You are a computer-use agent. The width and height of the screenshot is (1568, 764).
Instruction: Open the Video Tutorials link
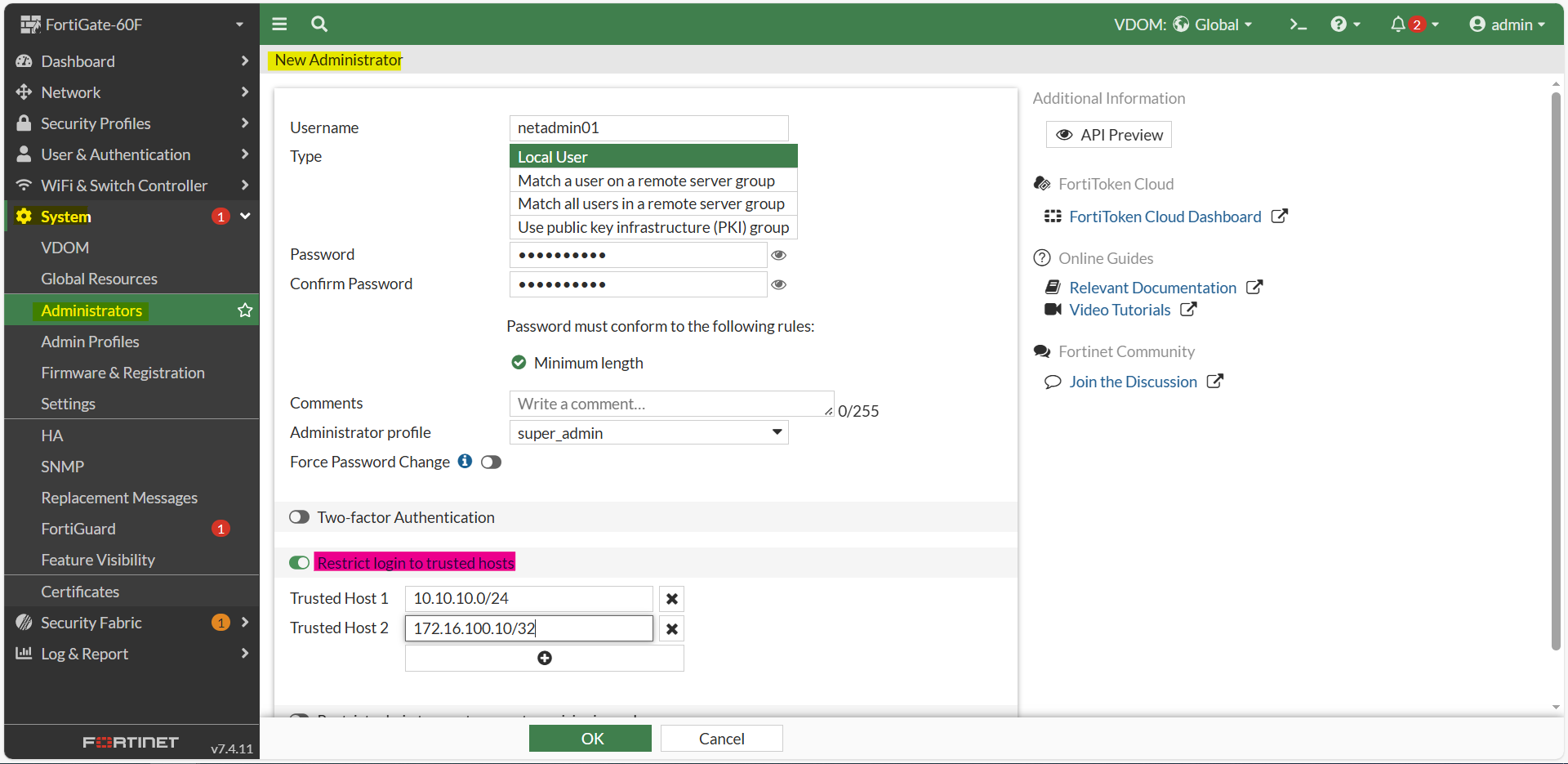pos(1120,310)
